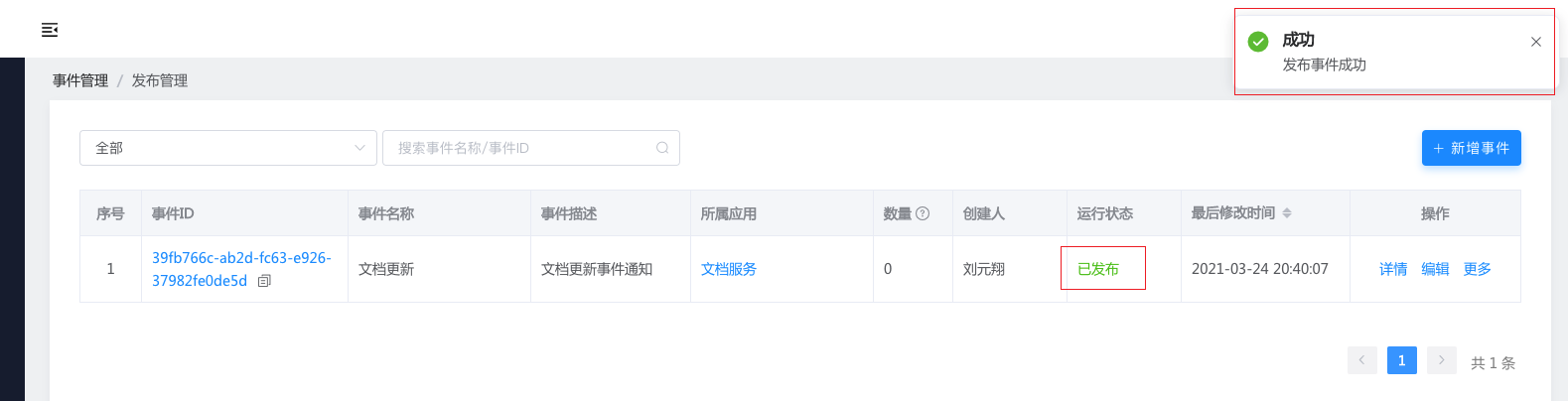Click the help icon beside 数量
The image size is (1568, 401).
click(923, 213)
